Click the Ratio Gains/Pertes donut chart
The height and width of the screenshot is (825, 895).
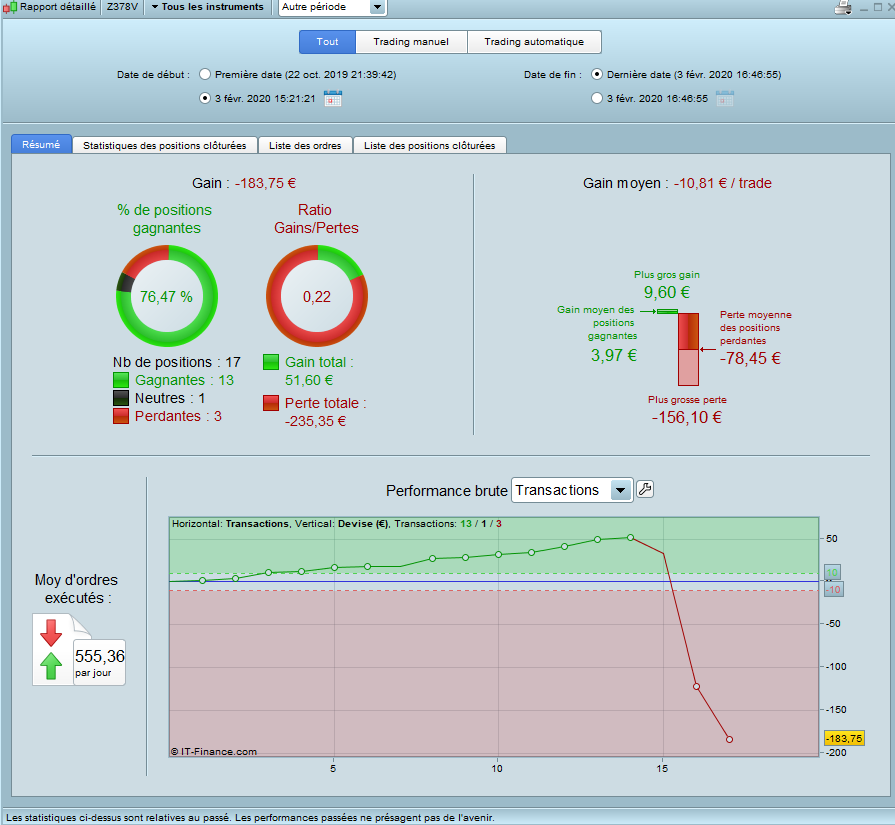[317, 296]
